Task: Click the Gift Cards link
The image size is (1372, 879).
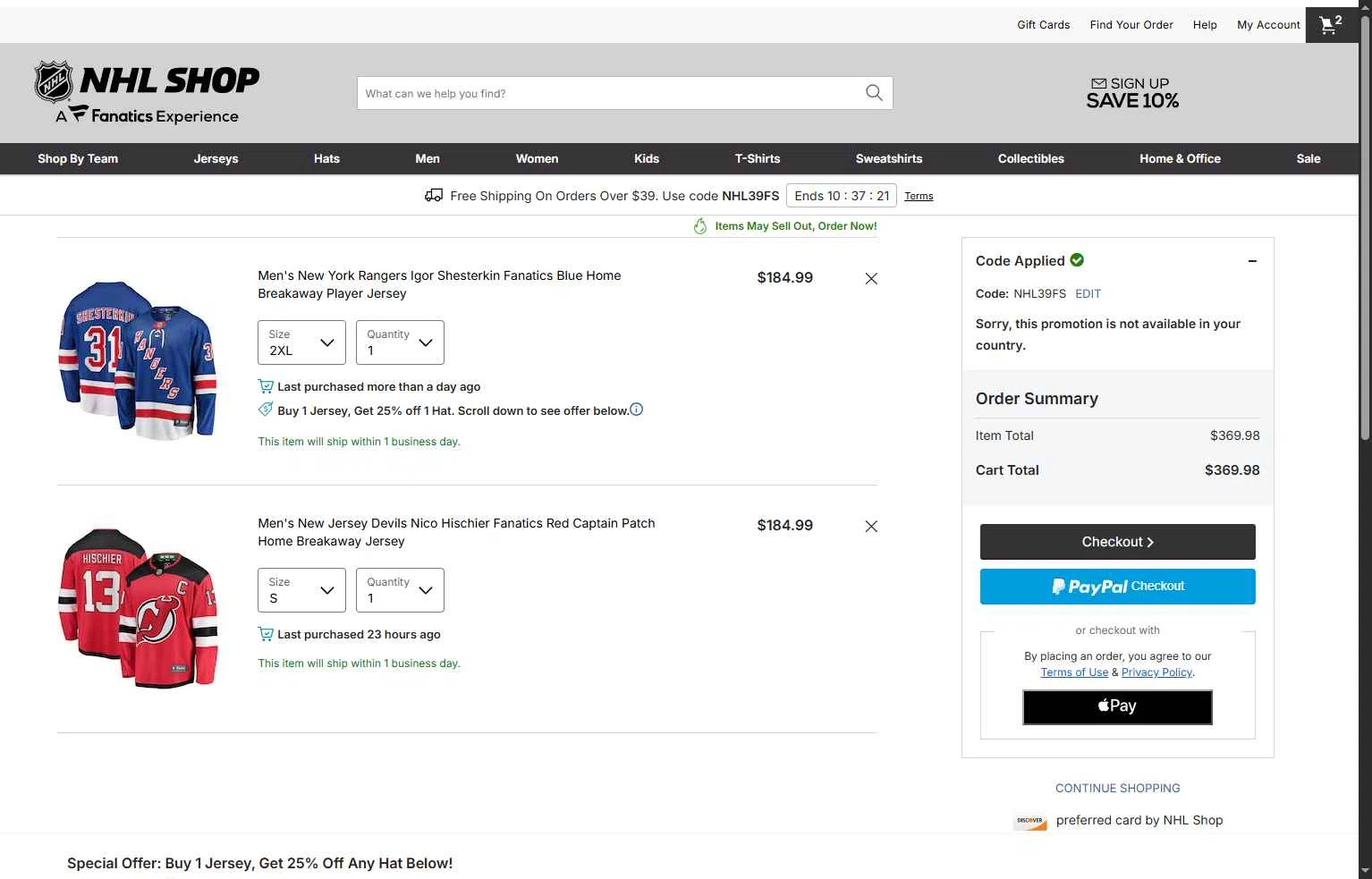Action: tap(1044, 25)
